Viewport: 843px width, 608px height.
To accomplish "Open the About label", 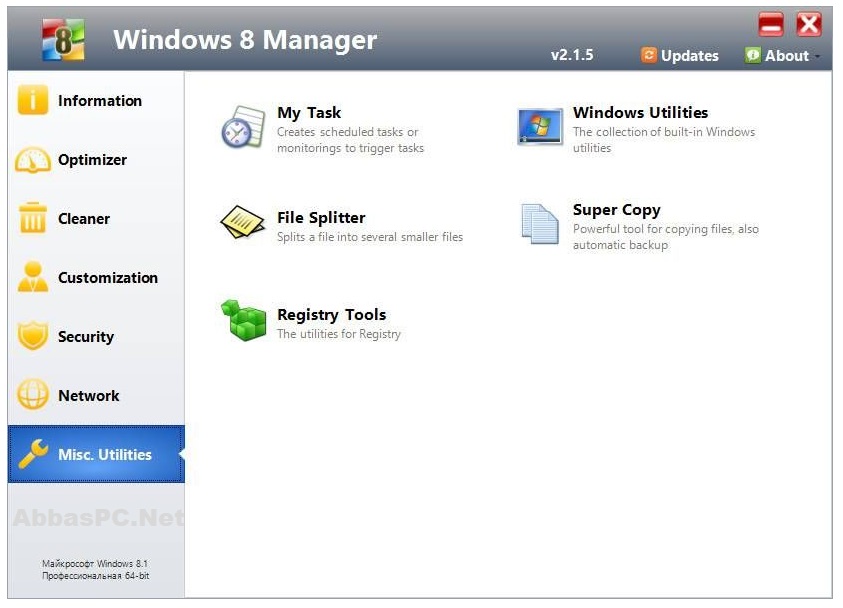I will coord(787,55).
